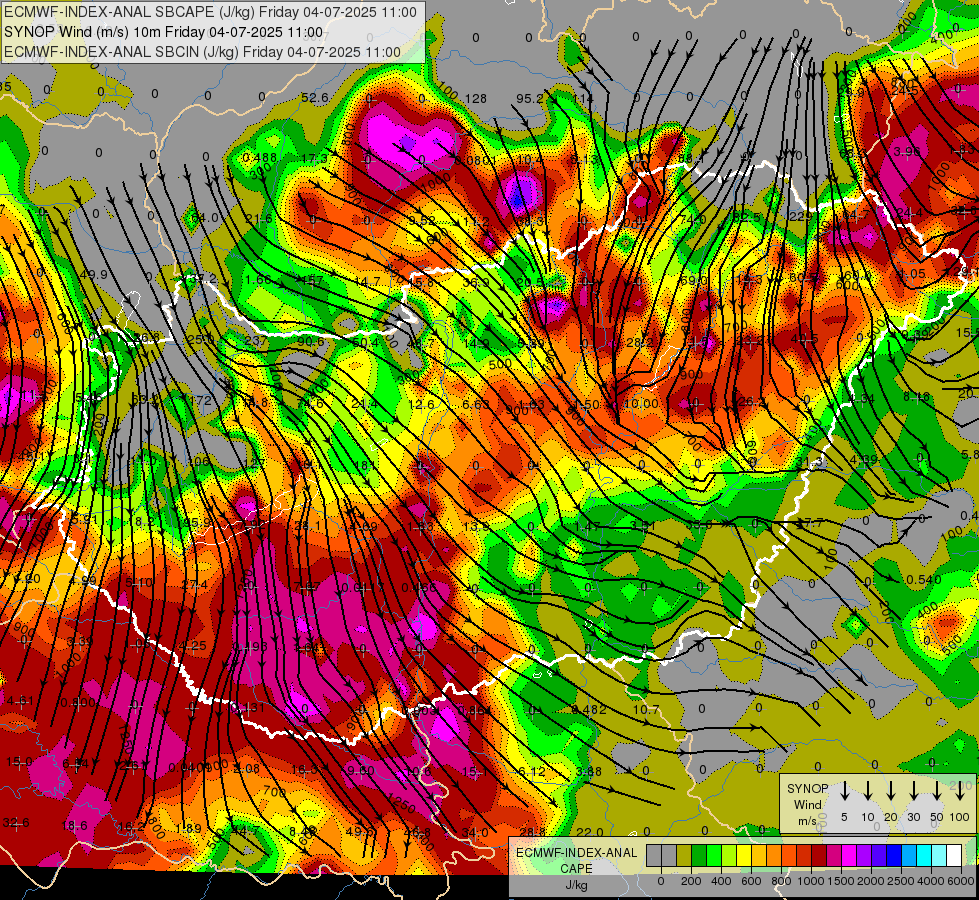The width and height of the screenshot is (979, 900).
Task: Pick the dark green CAPE swatch right of 200
Action: 699,855
